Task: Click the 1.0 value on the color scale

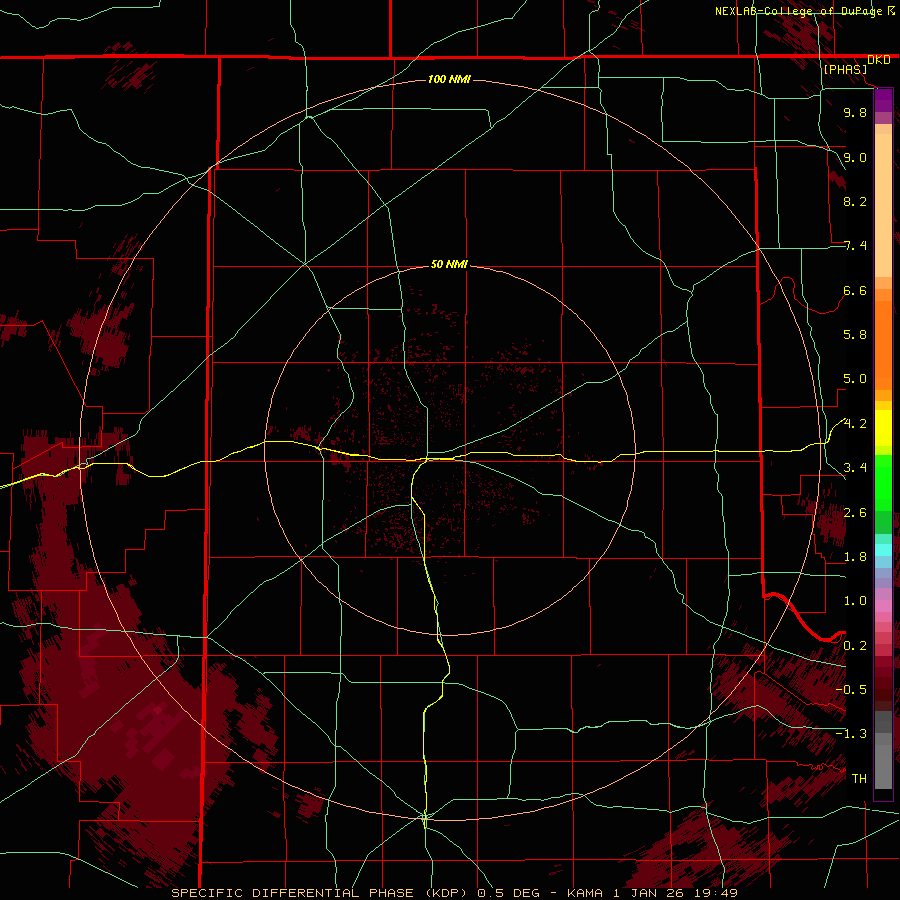Action: [x=855, y=601]
